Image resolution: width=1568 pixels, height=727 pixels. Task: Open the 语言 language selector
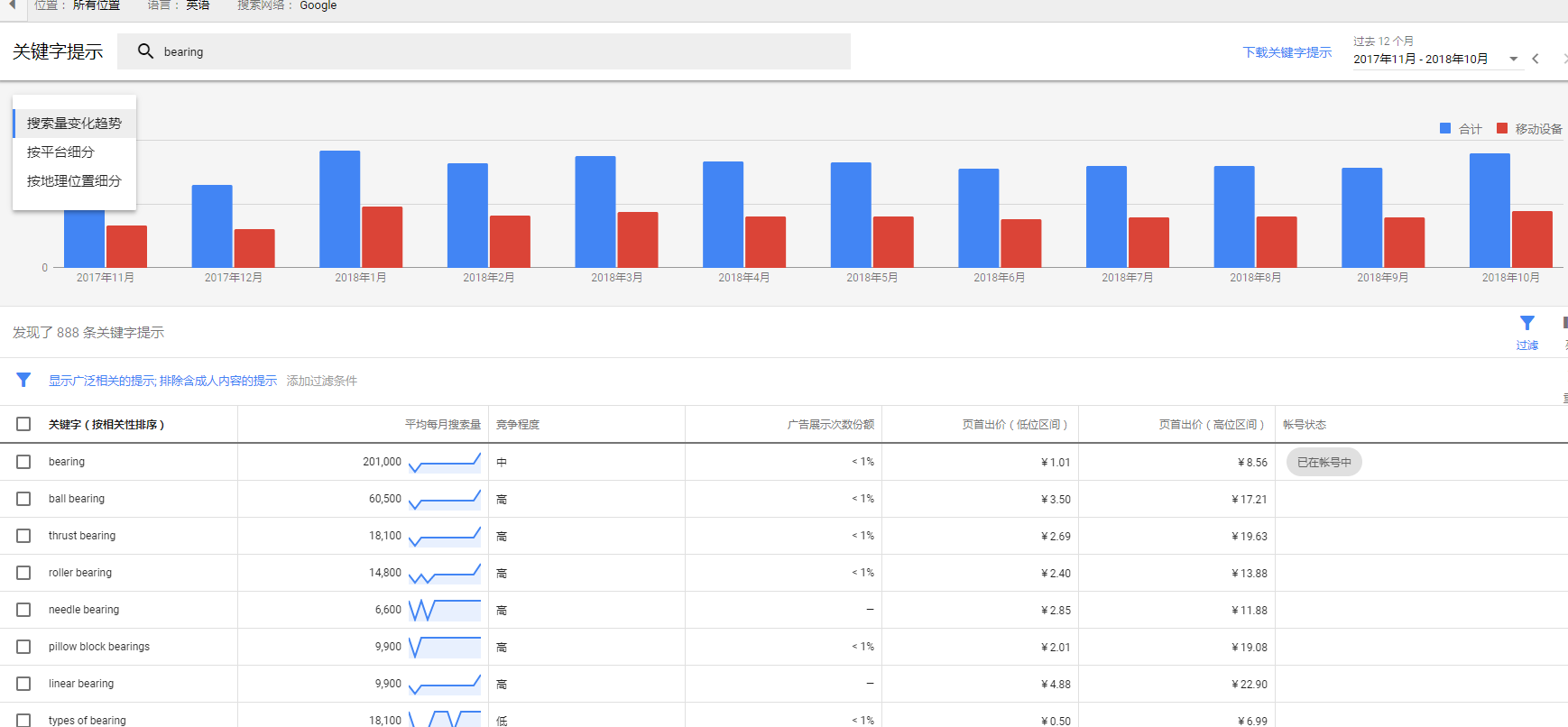point(179,5)
